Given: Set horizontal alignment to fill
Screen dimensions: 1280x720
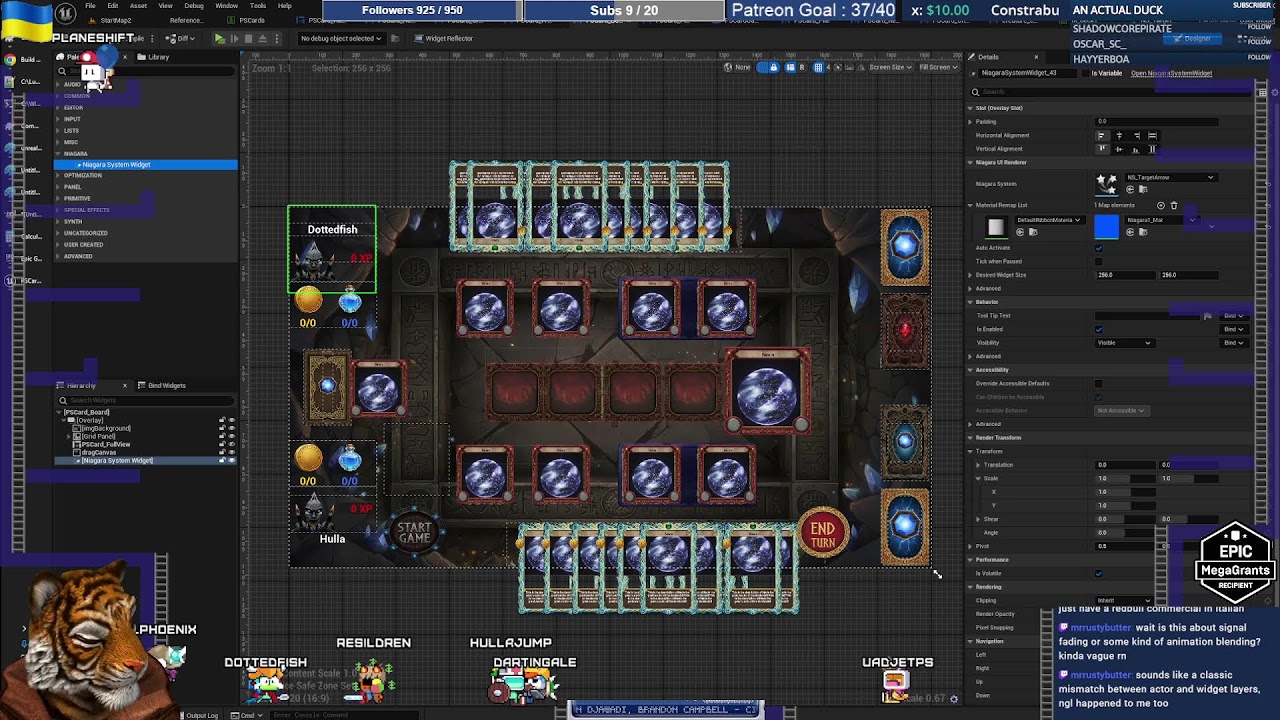Looking at the screenshot, I should point(1152,135).
